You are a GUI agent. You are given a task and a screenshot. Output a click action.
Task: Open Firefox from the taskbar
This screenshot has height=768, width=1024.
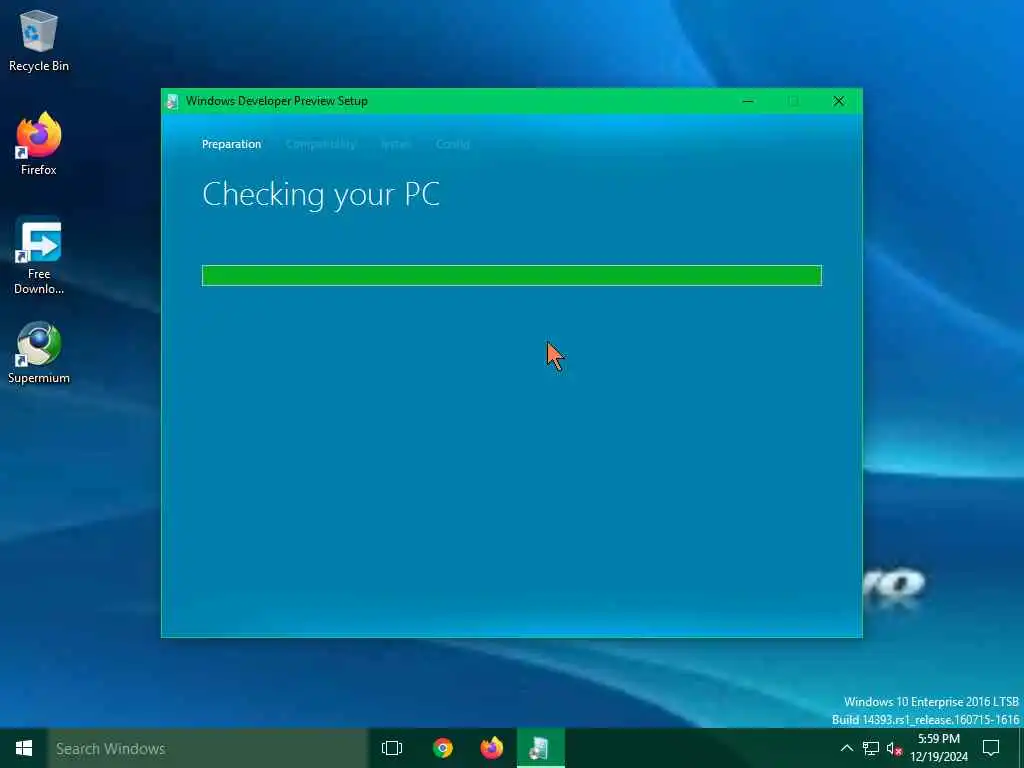(x=491, y=748)
